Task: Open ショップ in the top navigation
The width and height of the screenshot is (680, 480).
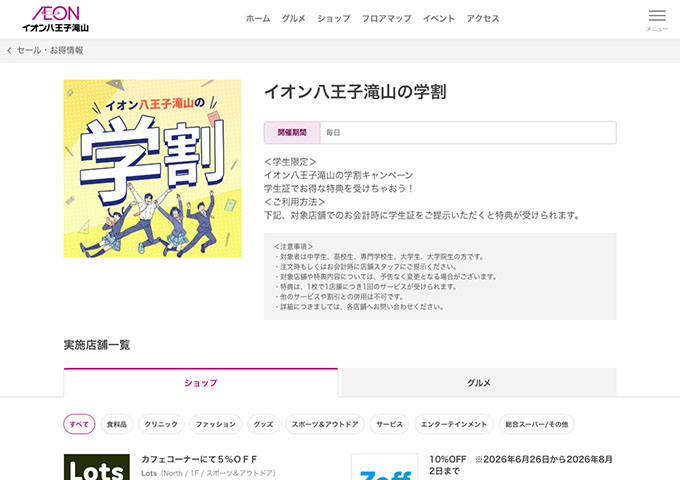Action: point(333,19)
